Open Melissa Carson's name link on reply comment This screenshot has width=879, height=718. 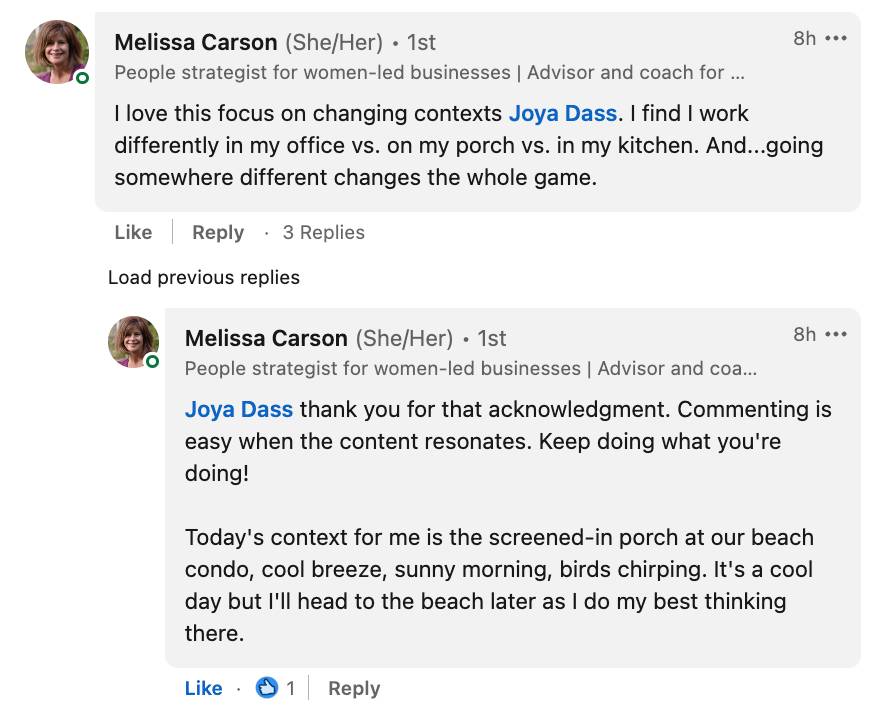click(x=266, y=338)
